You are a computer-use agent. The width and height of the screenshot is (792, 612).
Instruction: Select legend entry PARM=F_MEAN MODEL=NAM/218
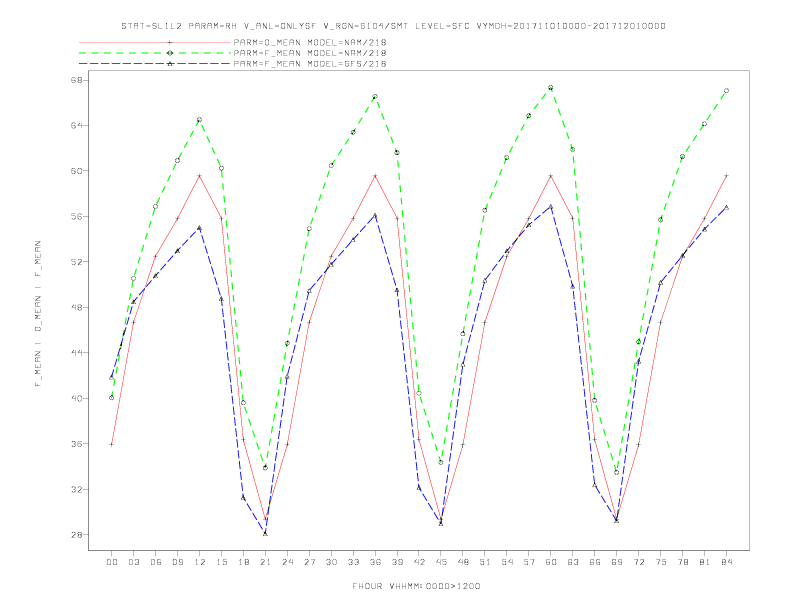tap(310, 53)
